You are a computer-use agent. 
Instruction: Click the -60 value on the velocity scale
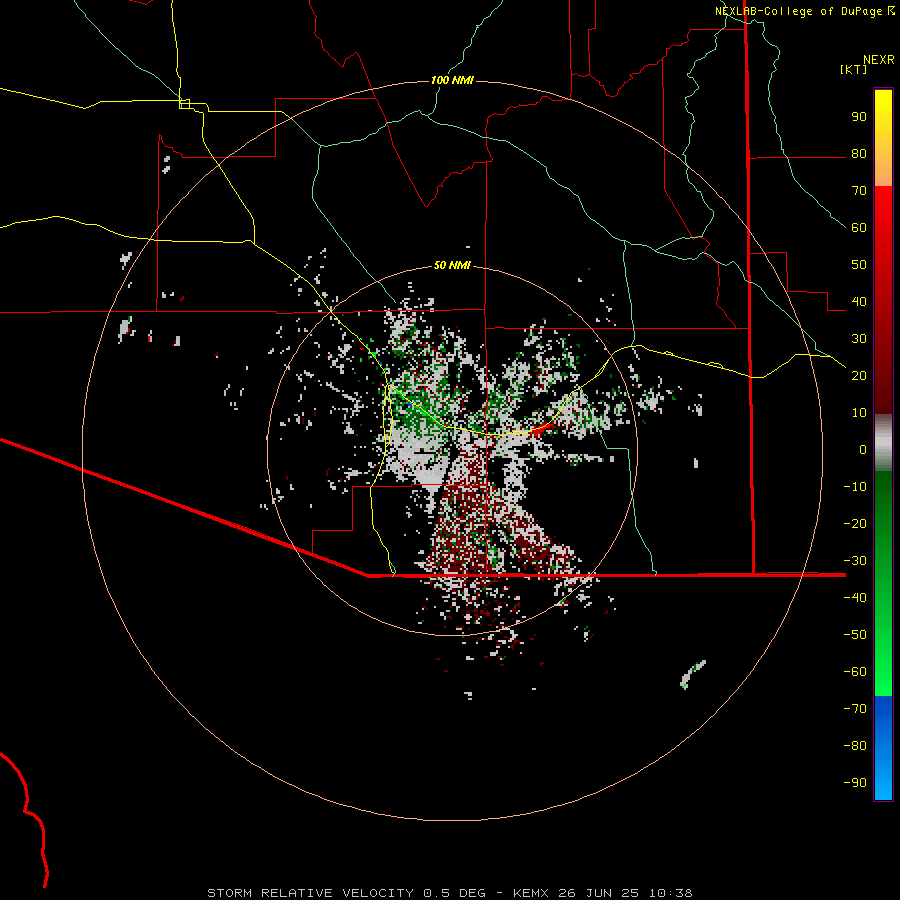click(855, 672)
